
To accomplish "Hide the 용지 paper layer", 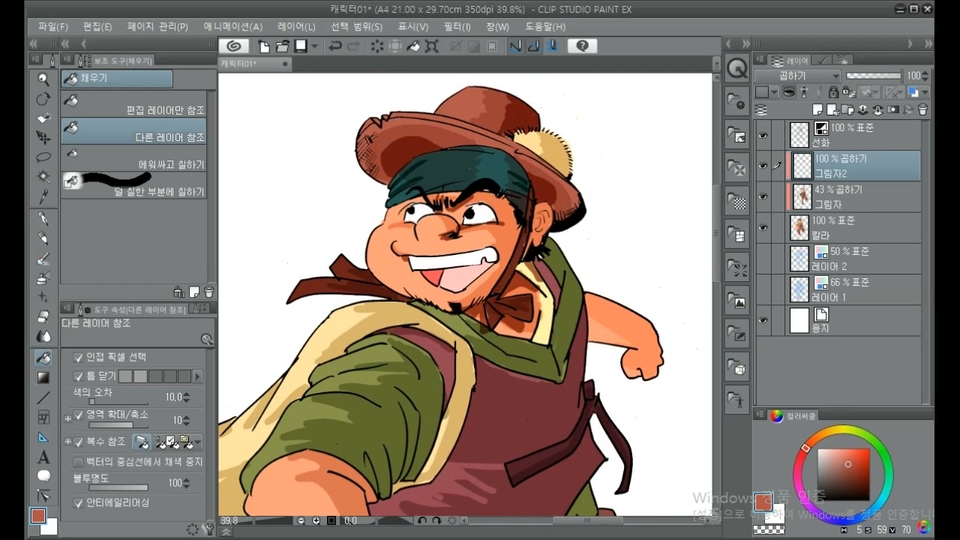I will point(763,320).
